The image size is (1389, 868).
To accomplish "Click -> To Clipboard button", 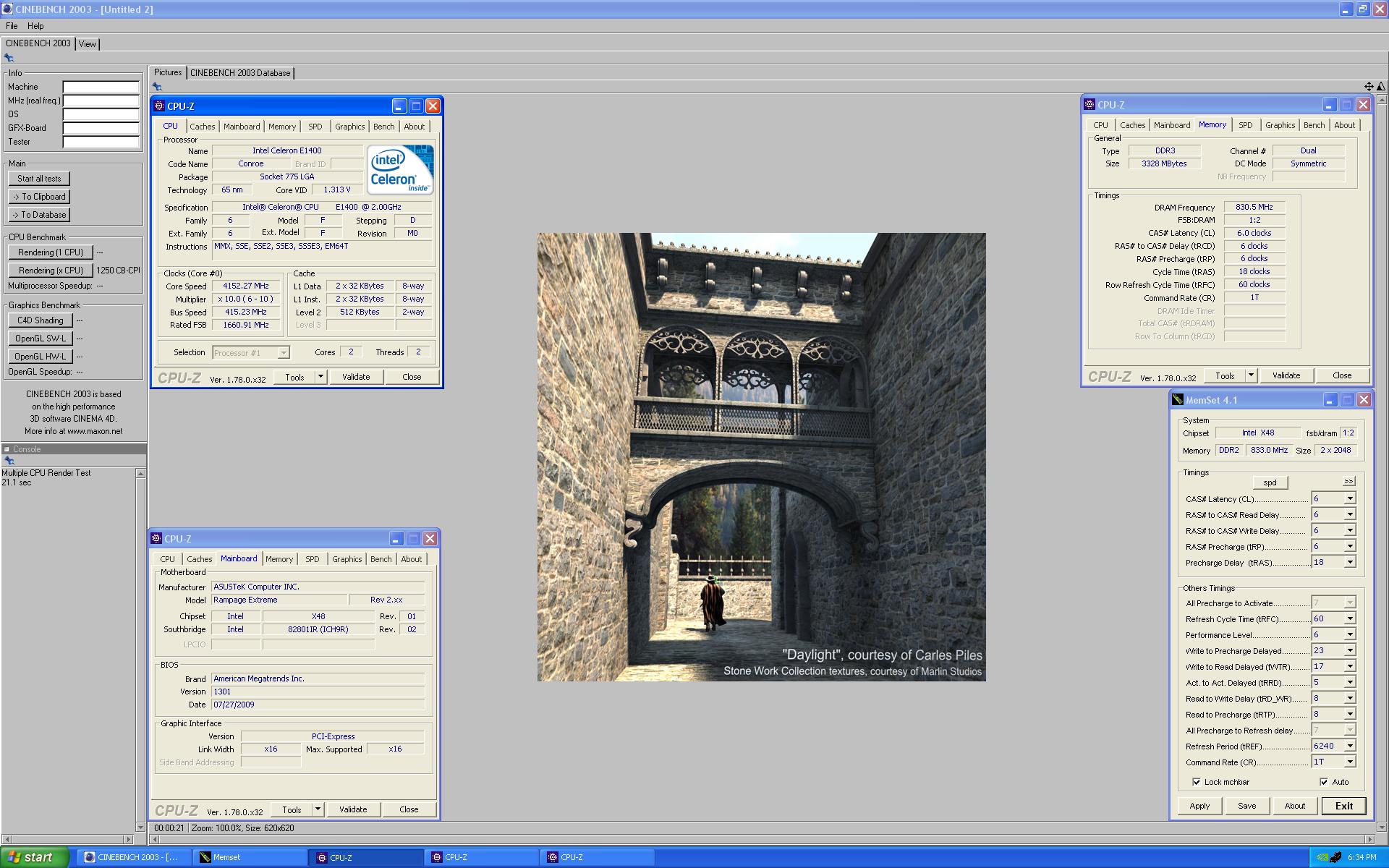I will tap(40, 197).
